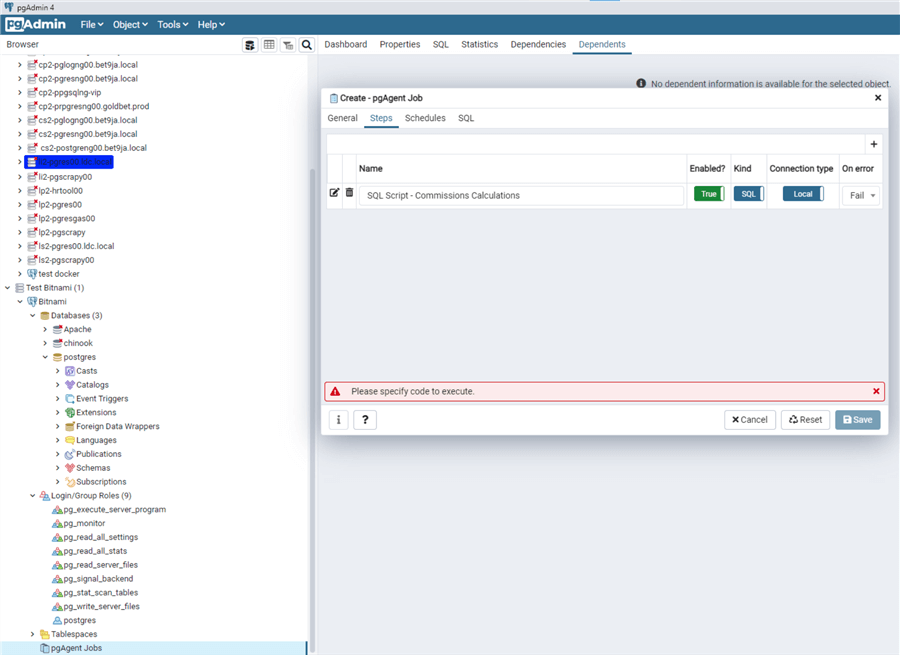The height and width of the screenshot is (655, 900).
Task: Open the Query Tool toolbar icon
Action: [250, 45]
